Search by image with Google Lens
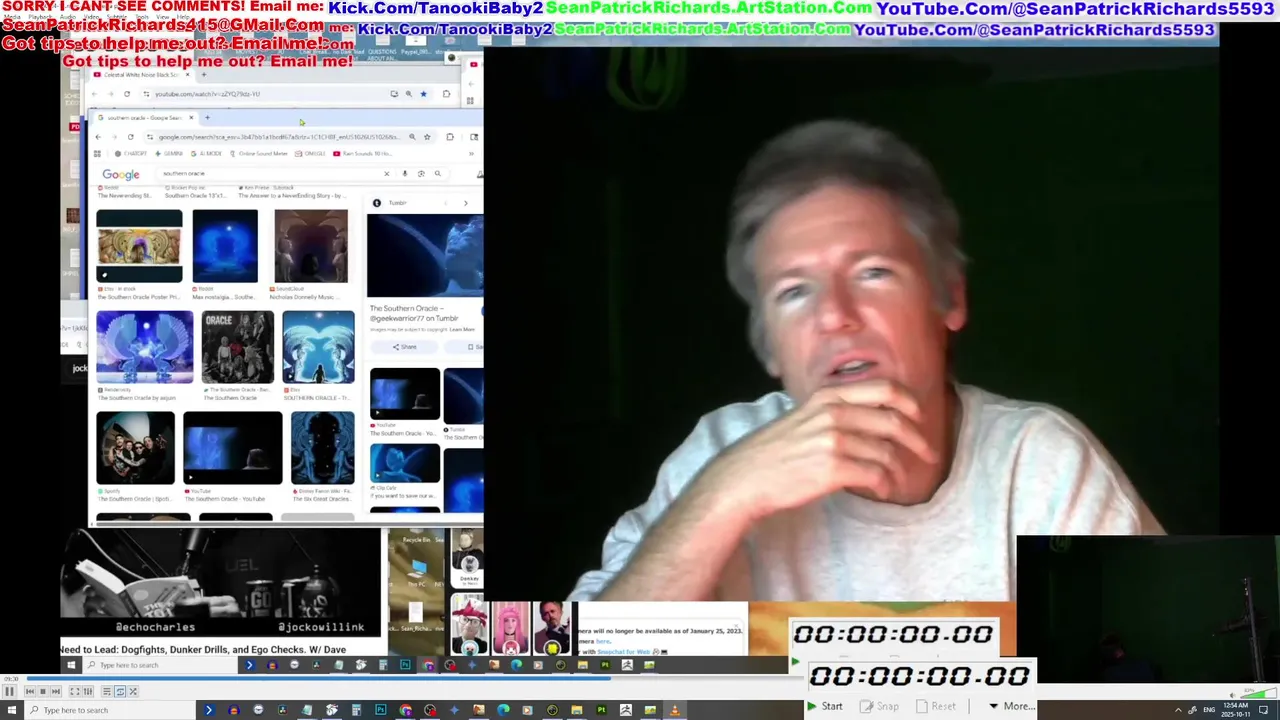This screenshot has width=1280, height=720. point(421,174)
